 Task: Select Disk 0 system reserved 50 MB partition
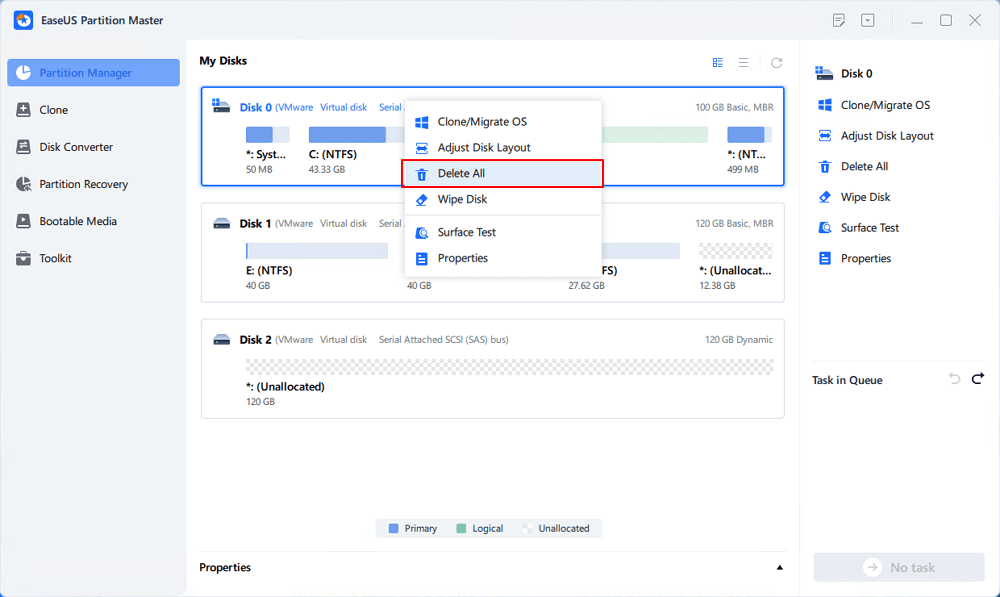(x=267, y=135)
